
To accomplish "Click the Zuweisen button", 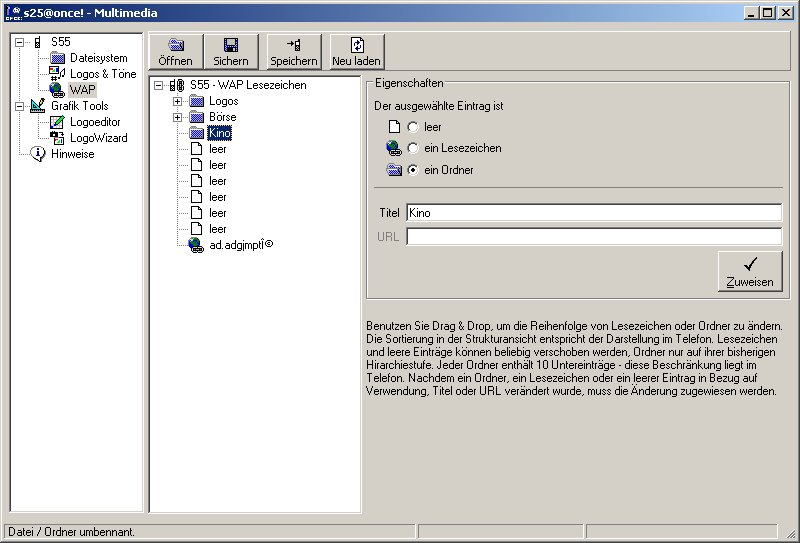I will 750,272.
